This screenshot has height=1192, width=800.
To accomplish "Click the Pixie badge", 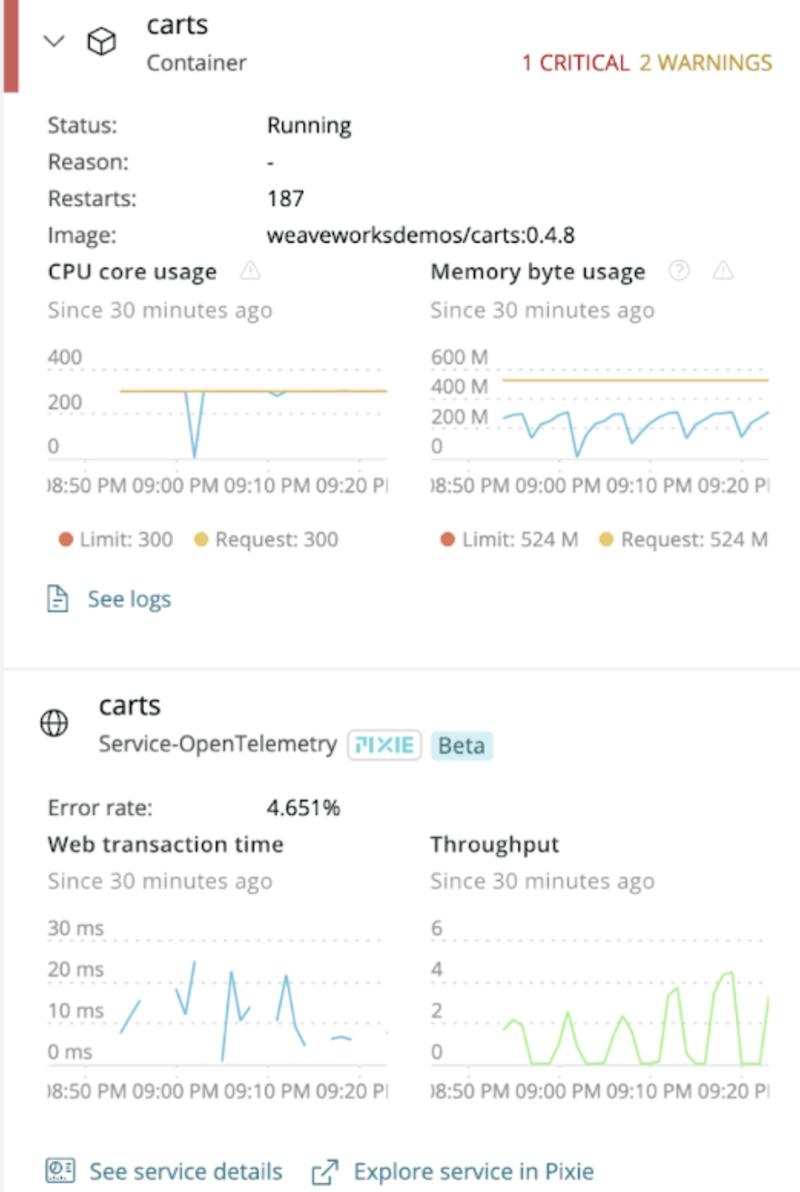I will (384, 745).
